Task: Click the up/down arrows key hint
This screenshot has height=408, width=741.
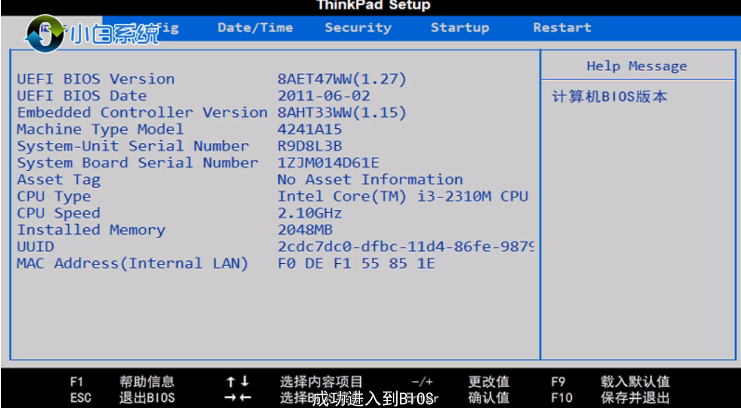Action: click(237, 382)
